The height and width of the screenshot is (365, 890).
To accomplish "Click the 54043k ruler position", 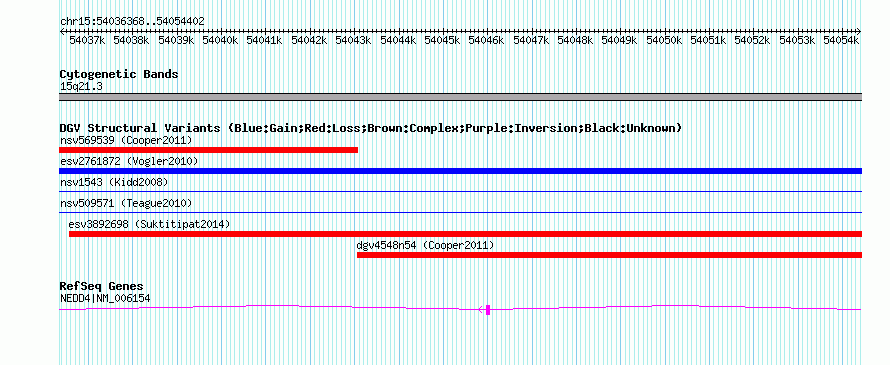I will (x=353, y=40).
